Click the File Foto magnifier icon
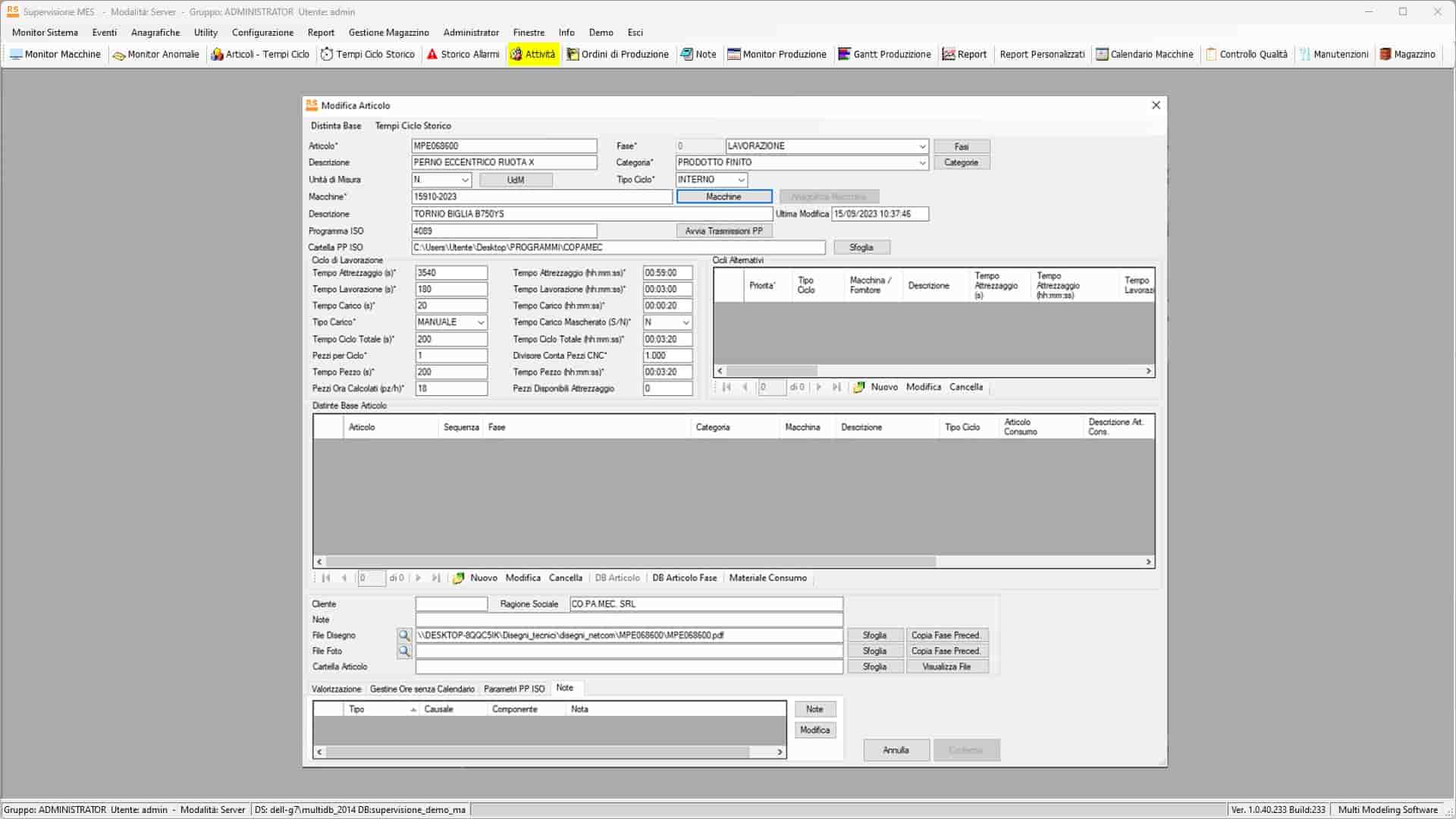 click(x=404, y=651)
